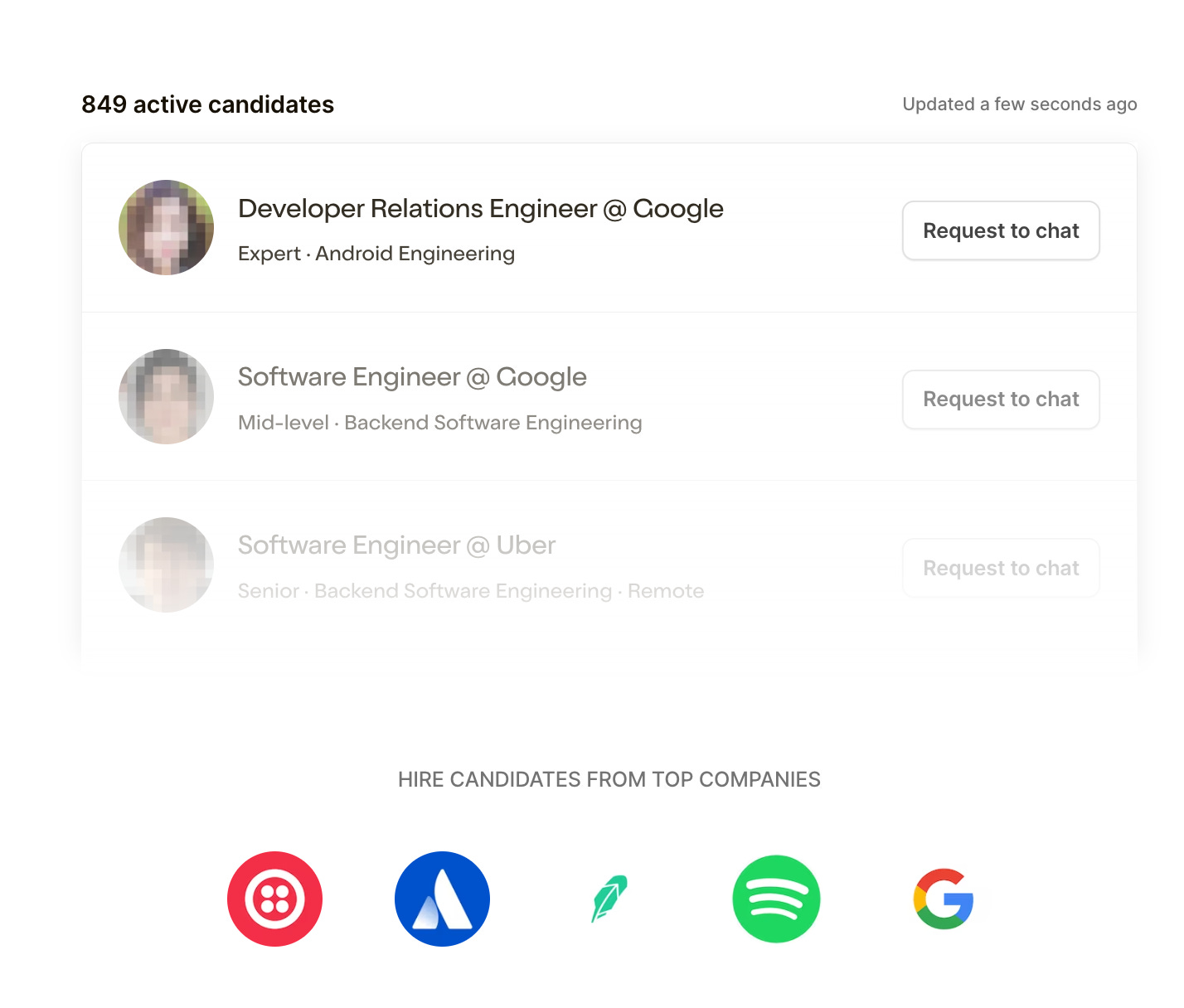Request to chat with the Google Software Engineer

pos(1000,400)
